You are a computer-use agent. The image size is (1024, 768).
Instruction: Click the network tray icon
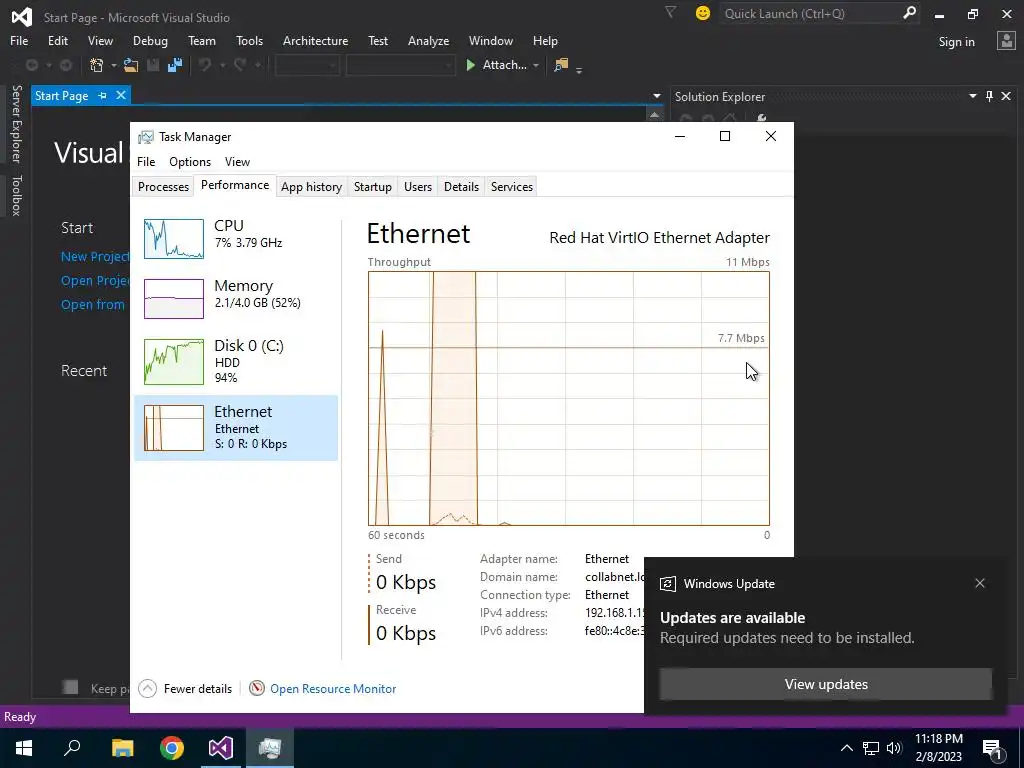point(871,748)
